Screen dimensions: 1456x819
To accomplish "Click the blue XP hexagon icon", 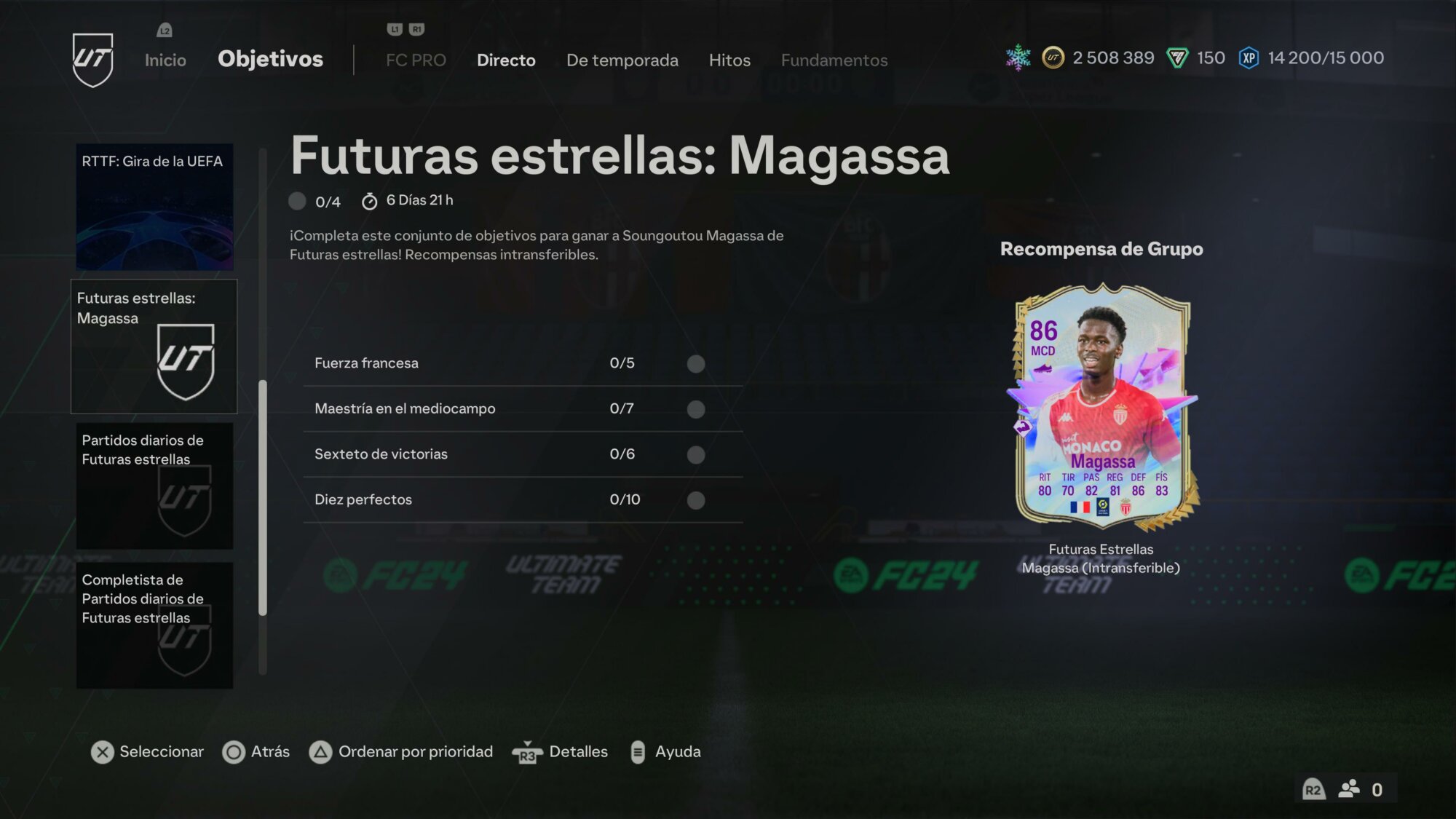I will (x=1249, y=58).
